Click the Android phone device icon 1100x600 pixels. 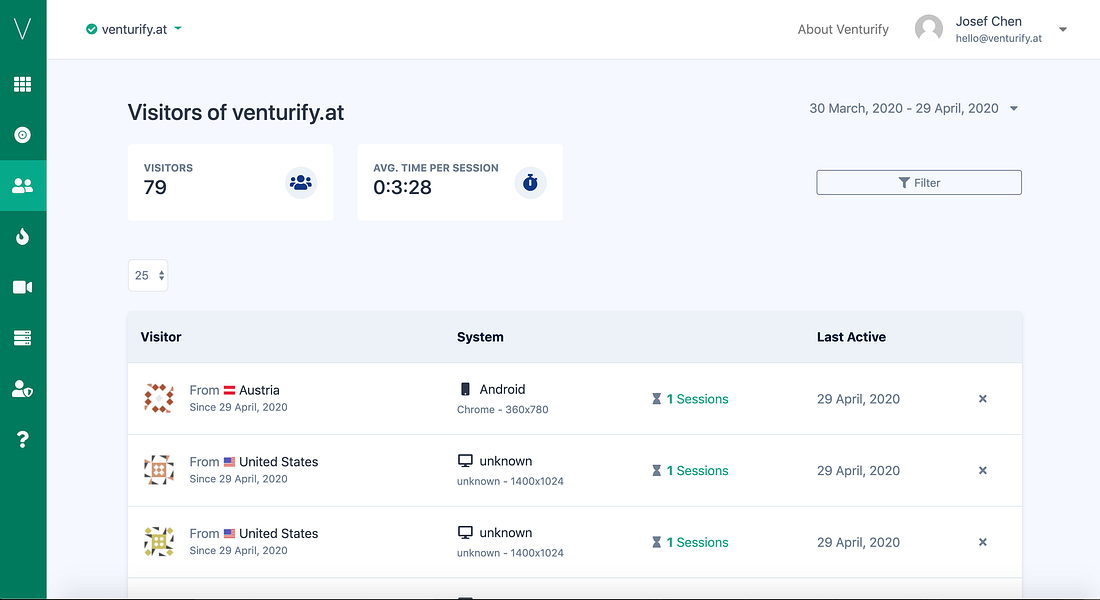pyautogui.click(x=464, y=389)
